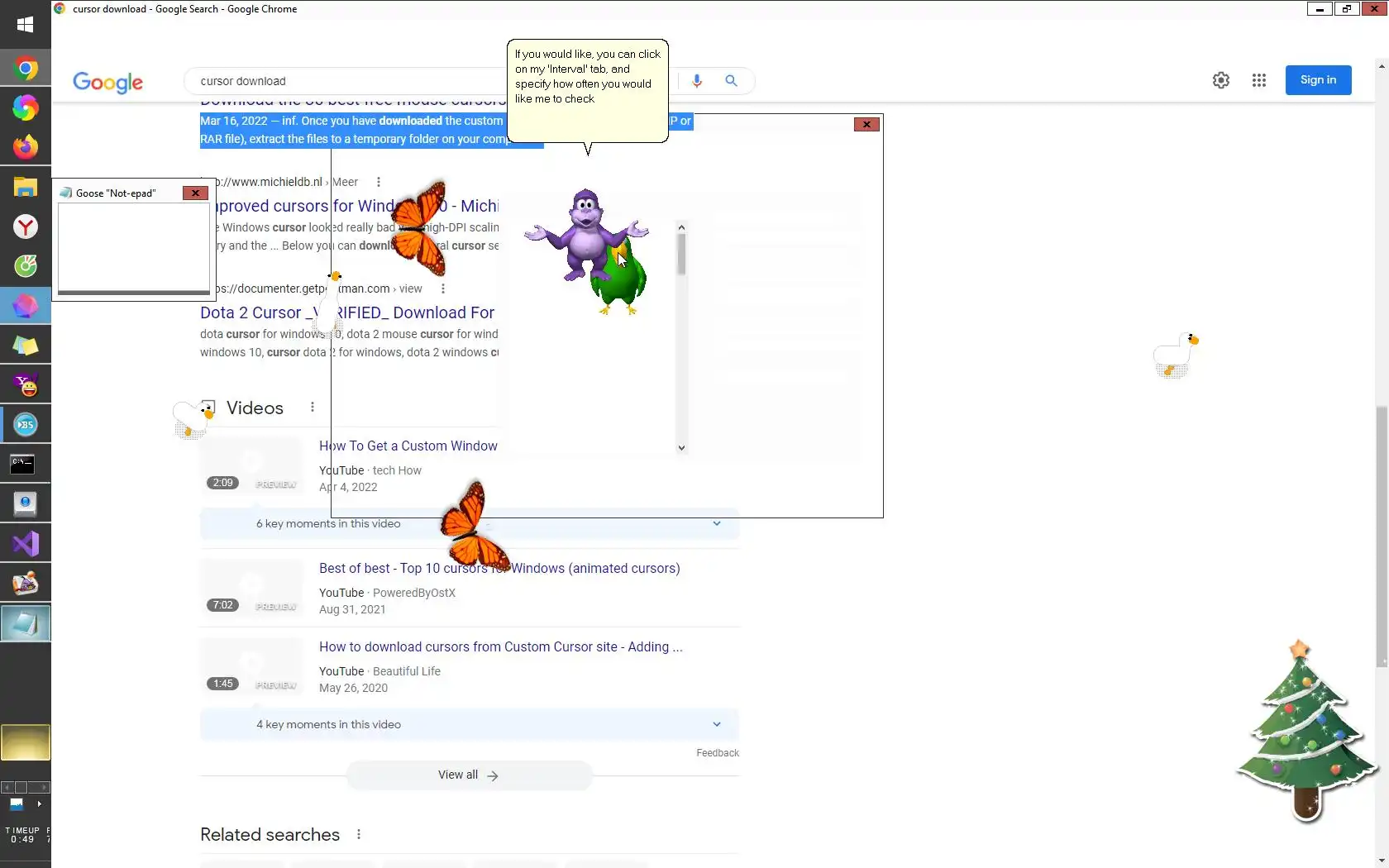
Task: Click the orange butterfly over the search results
Action: (420, 228)
